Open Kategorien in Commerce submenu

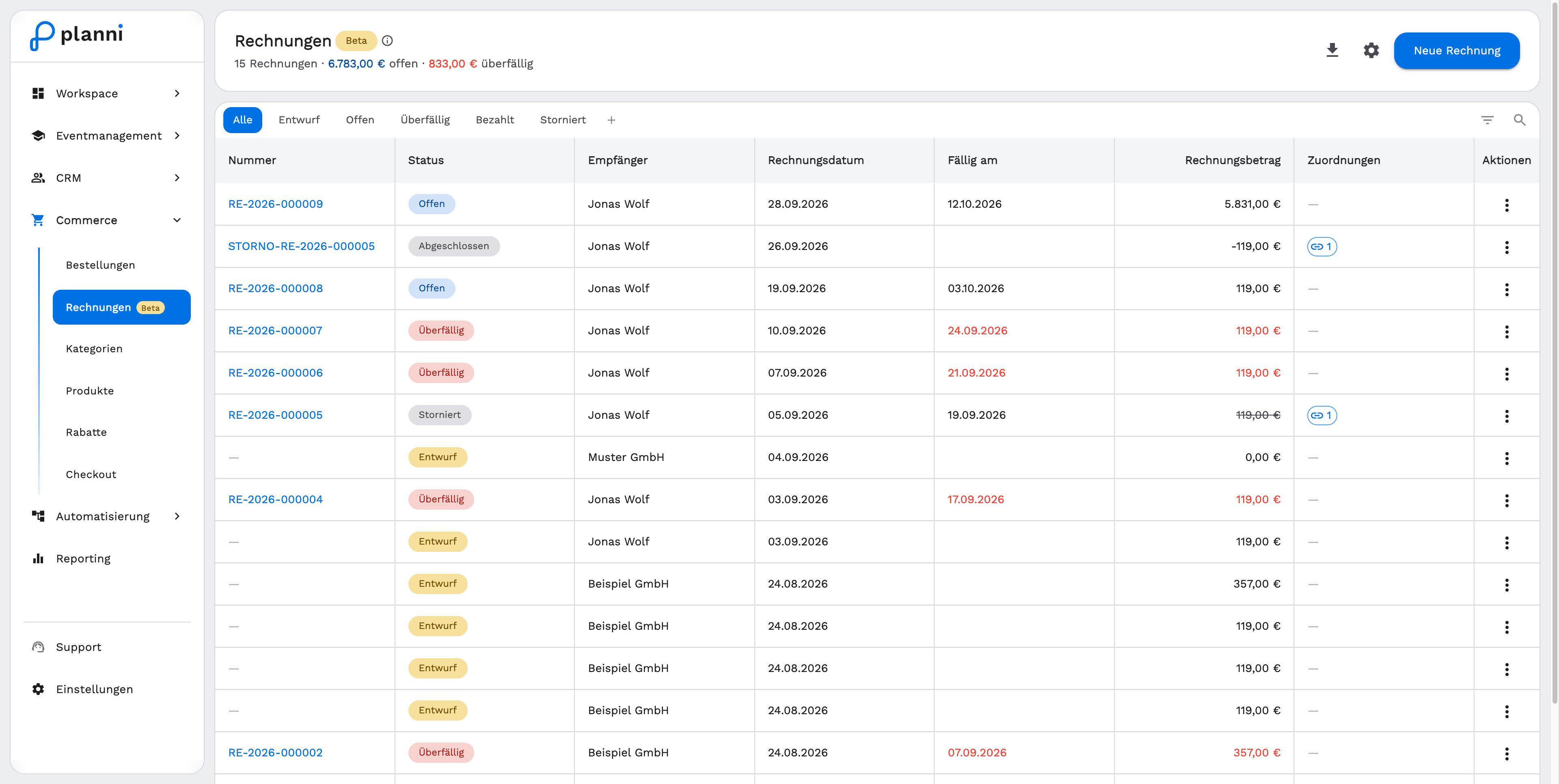pos(121,349)
